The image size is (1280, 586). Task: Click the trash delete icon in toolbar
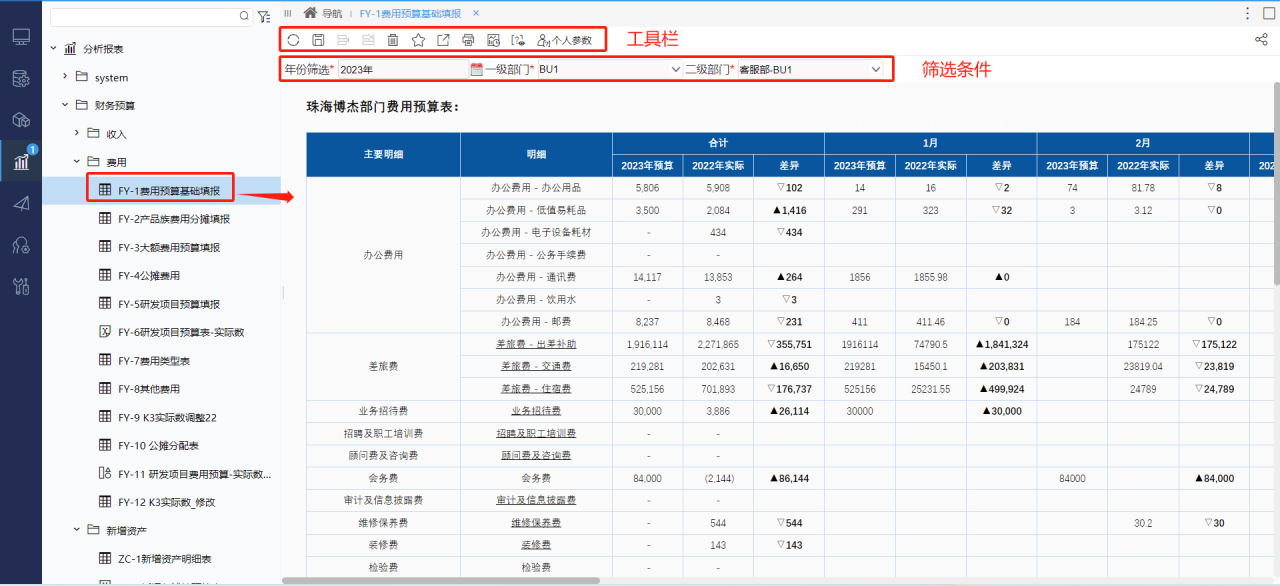click(x=393, y=40)
